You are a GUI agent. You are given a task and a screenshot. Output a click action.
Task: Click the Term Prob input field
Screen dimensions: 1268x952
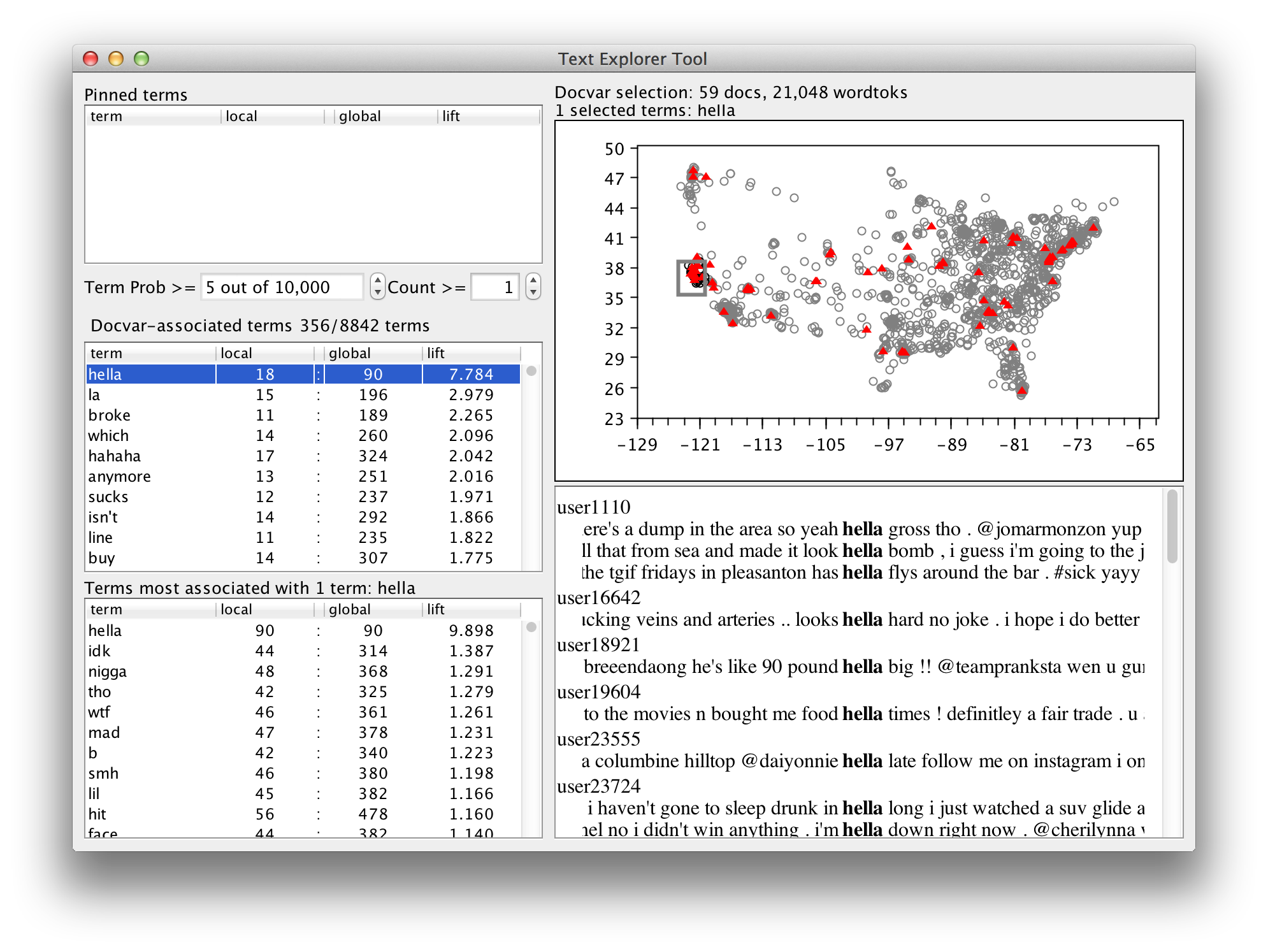coord(282,287)
